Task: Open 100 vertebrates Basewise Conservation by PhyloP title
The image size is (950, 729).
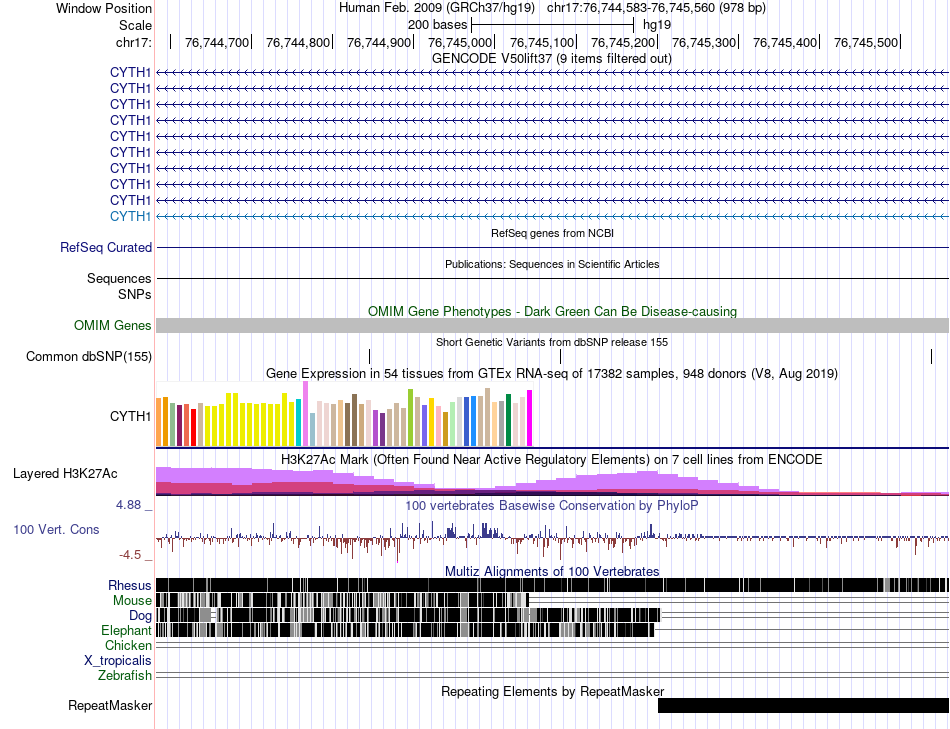Action: pos(552,505)
